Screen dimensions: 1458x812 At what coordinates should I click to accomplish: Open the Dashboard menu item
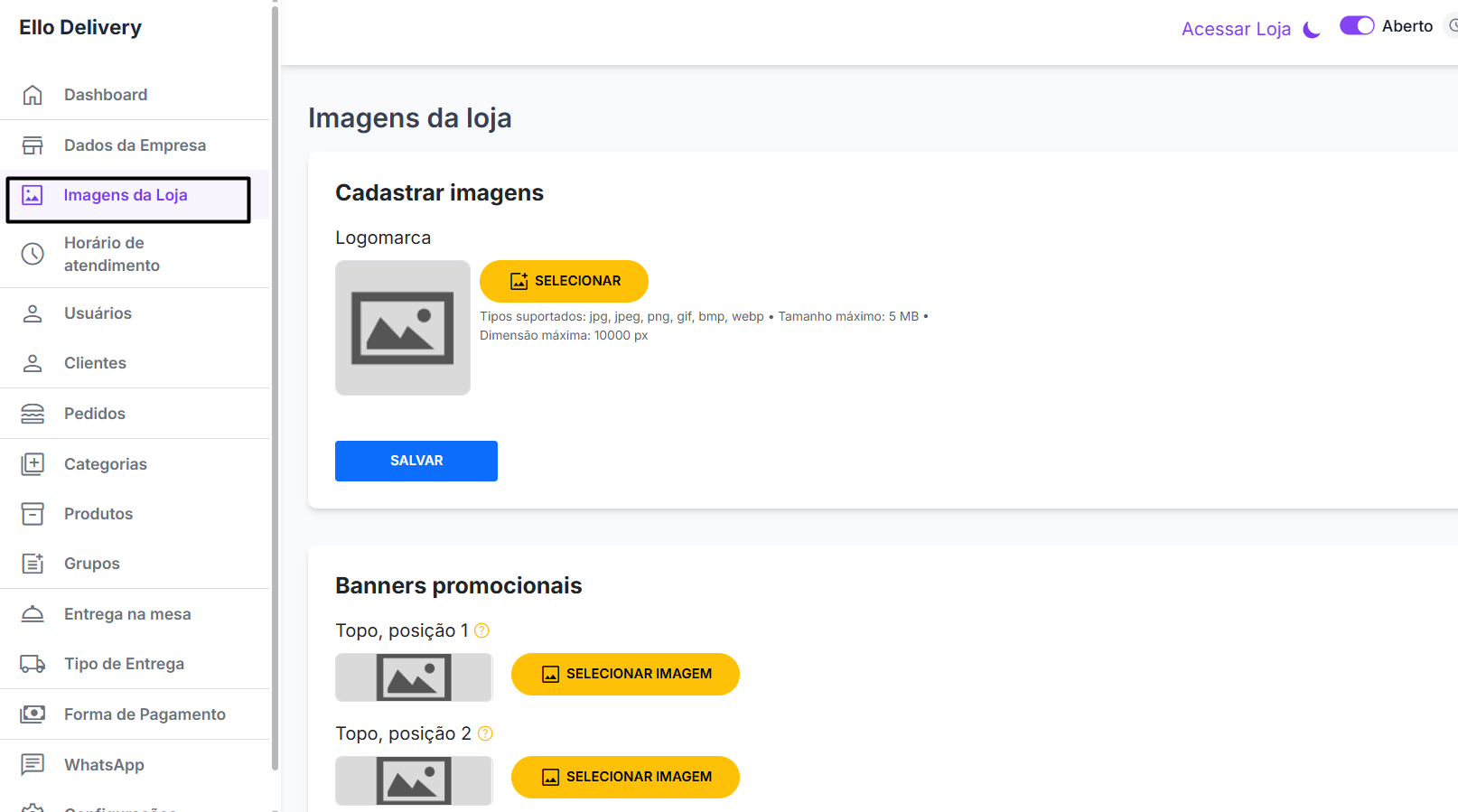tap(135, 95)
